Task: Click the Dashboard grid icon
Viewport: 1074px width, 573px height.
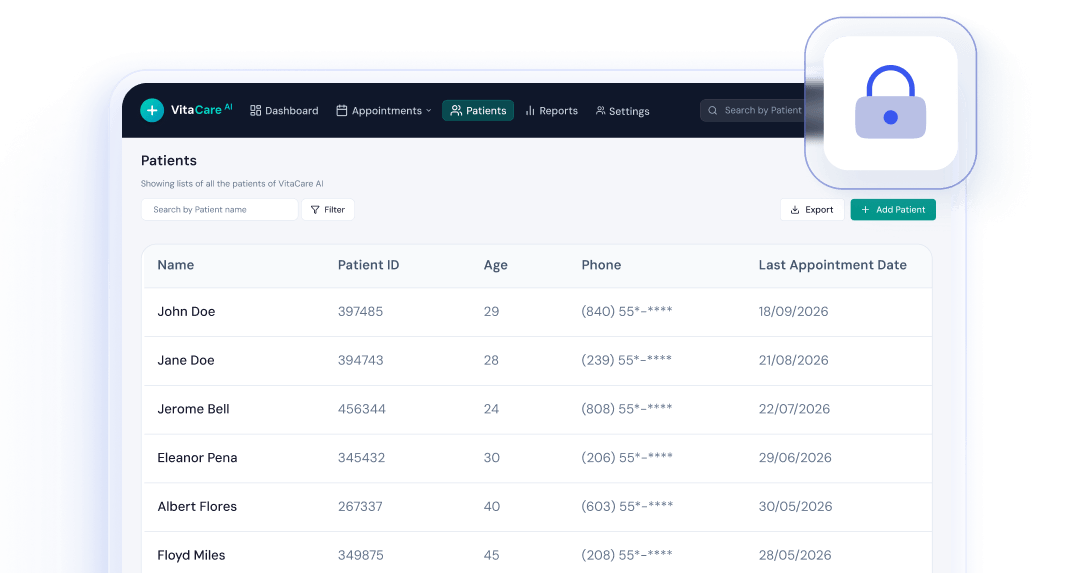Action: pos(255,110)
